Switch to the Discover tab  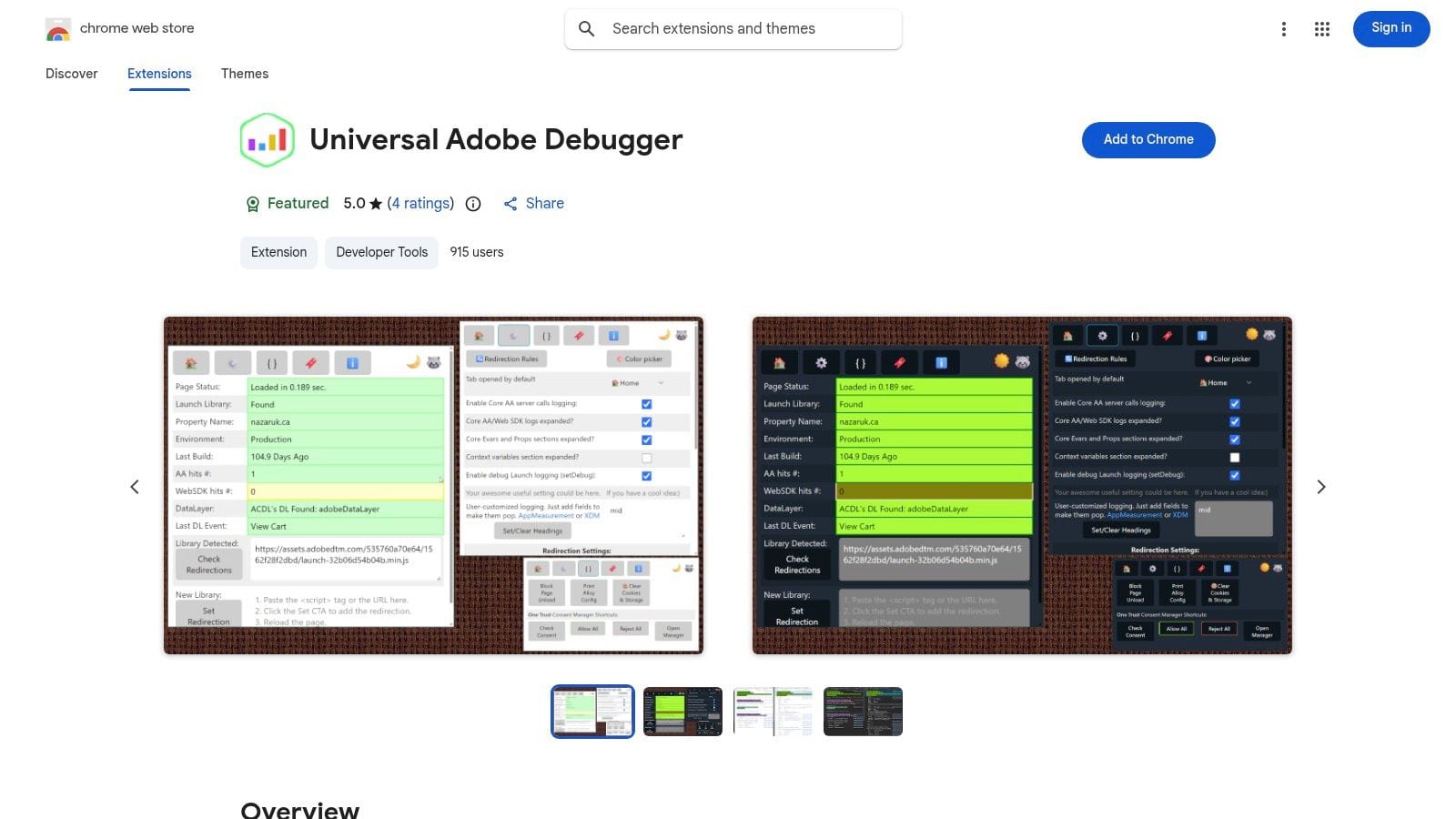pyautogui.click(x=72, y=74)
